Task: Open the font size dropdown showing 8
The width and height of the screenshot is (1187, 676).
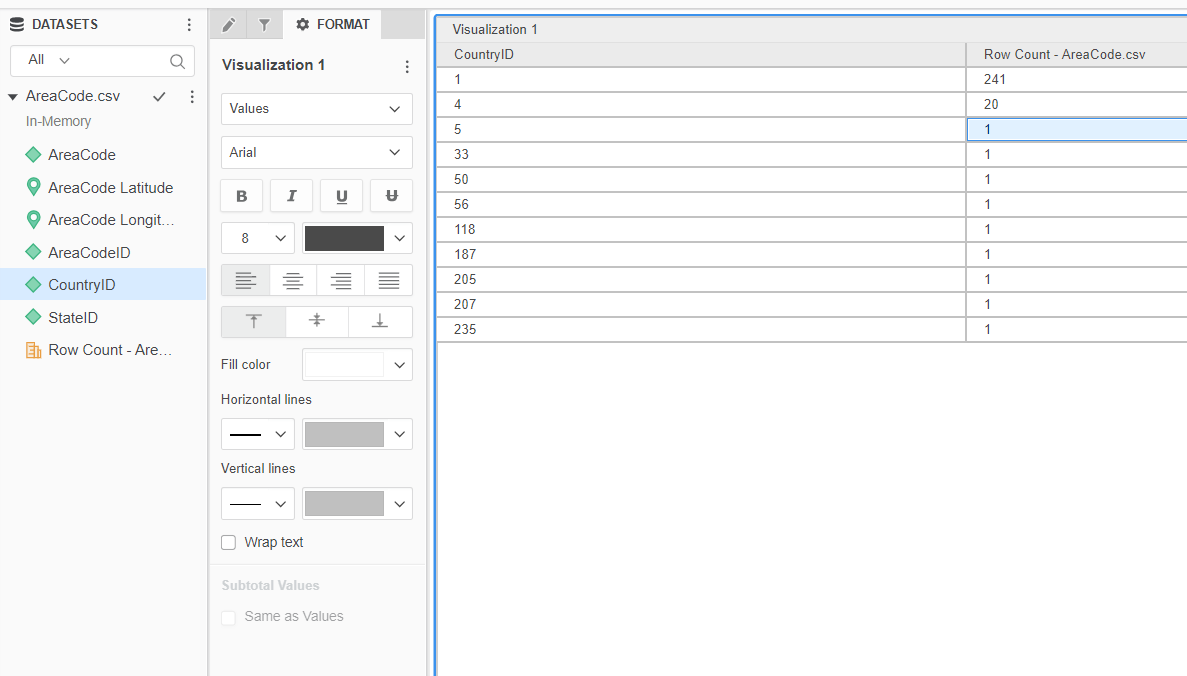Action: pos(257,238)
